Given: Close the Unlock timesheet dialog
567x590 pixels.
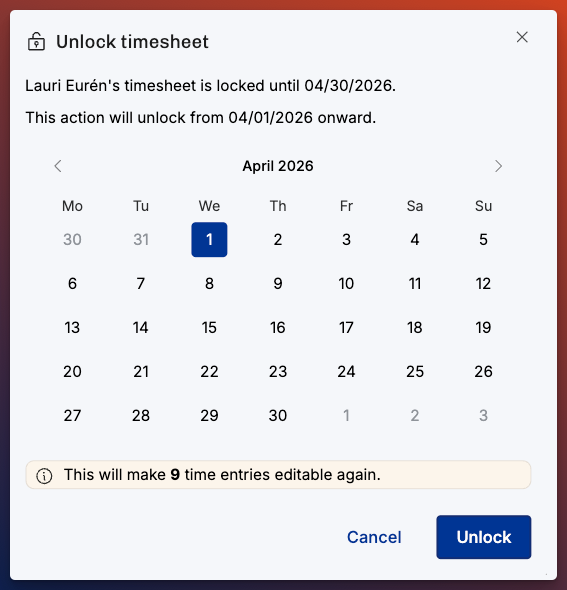Looking at the screenshot, I should click(522, 37).
